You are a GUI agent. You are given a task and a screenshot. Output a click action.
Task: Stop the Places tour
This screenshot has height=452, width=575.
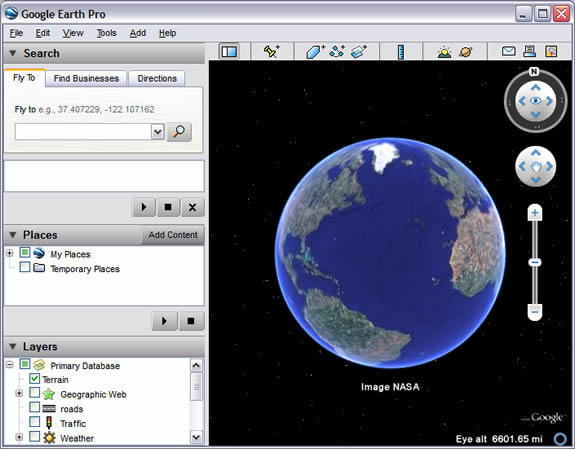tap(191, 321)
